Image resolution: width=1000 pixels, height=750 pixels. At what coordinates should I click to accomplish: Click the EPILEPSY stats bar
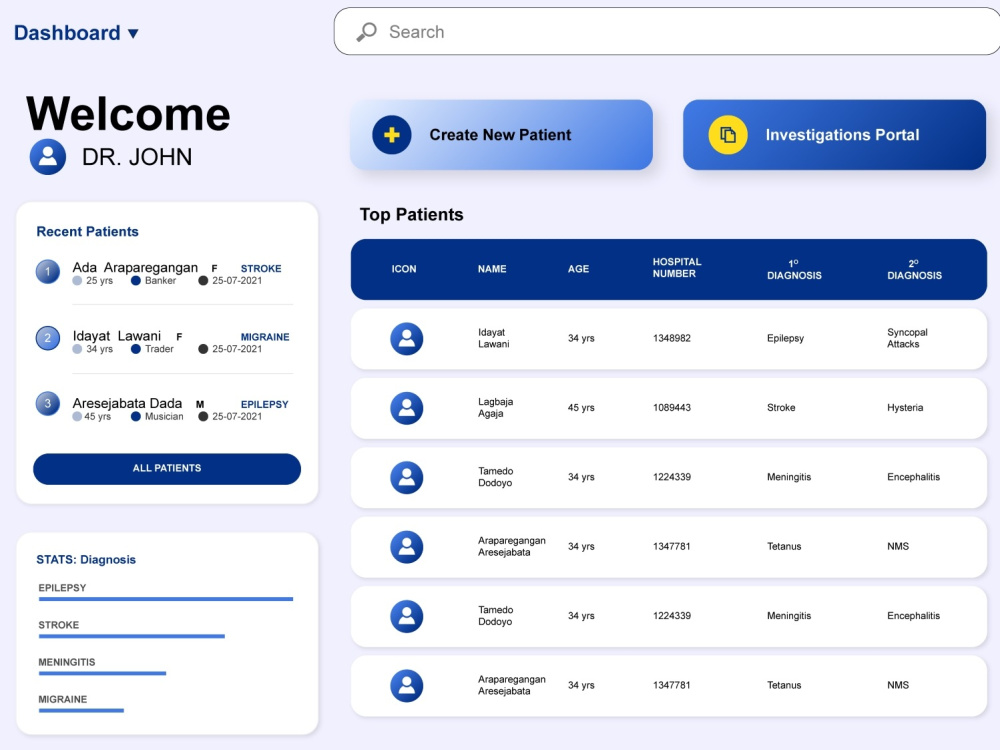coord(166,599)
